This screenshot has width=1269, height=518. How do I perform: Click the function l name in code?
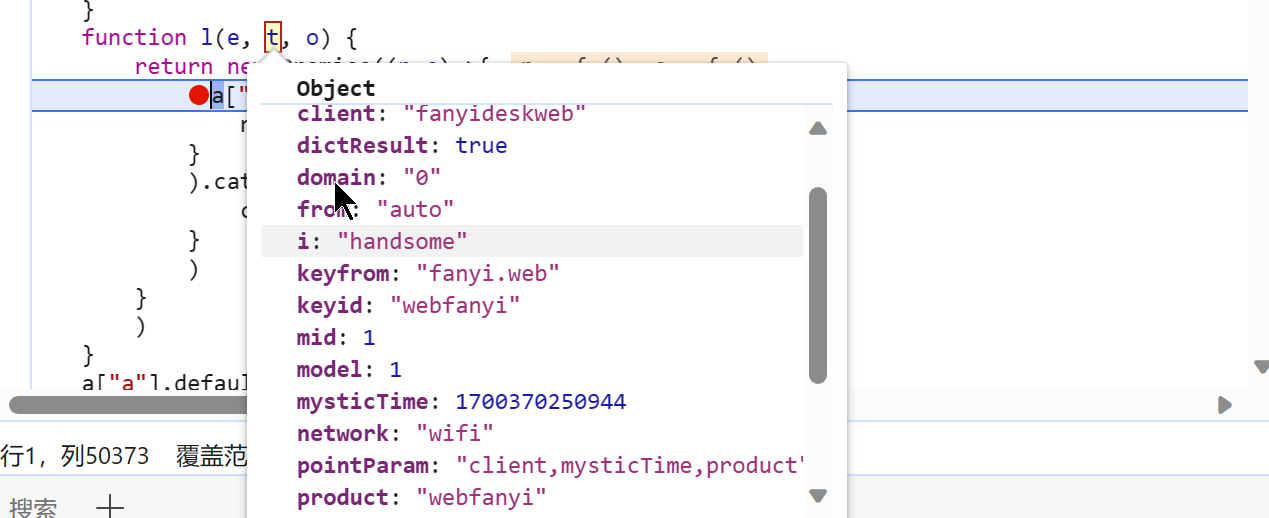[x=207, y=38]
